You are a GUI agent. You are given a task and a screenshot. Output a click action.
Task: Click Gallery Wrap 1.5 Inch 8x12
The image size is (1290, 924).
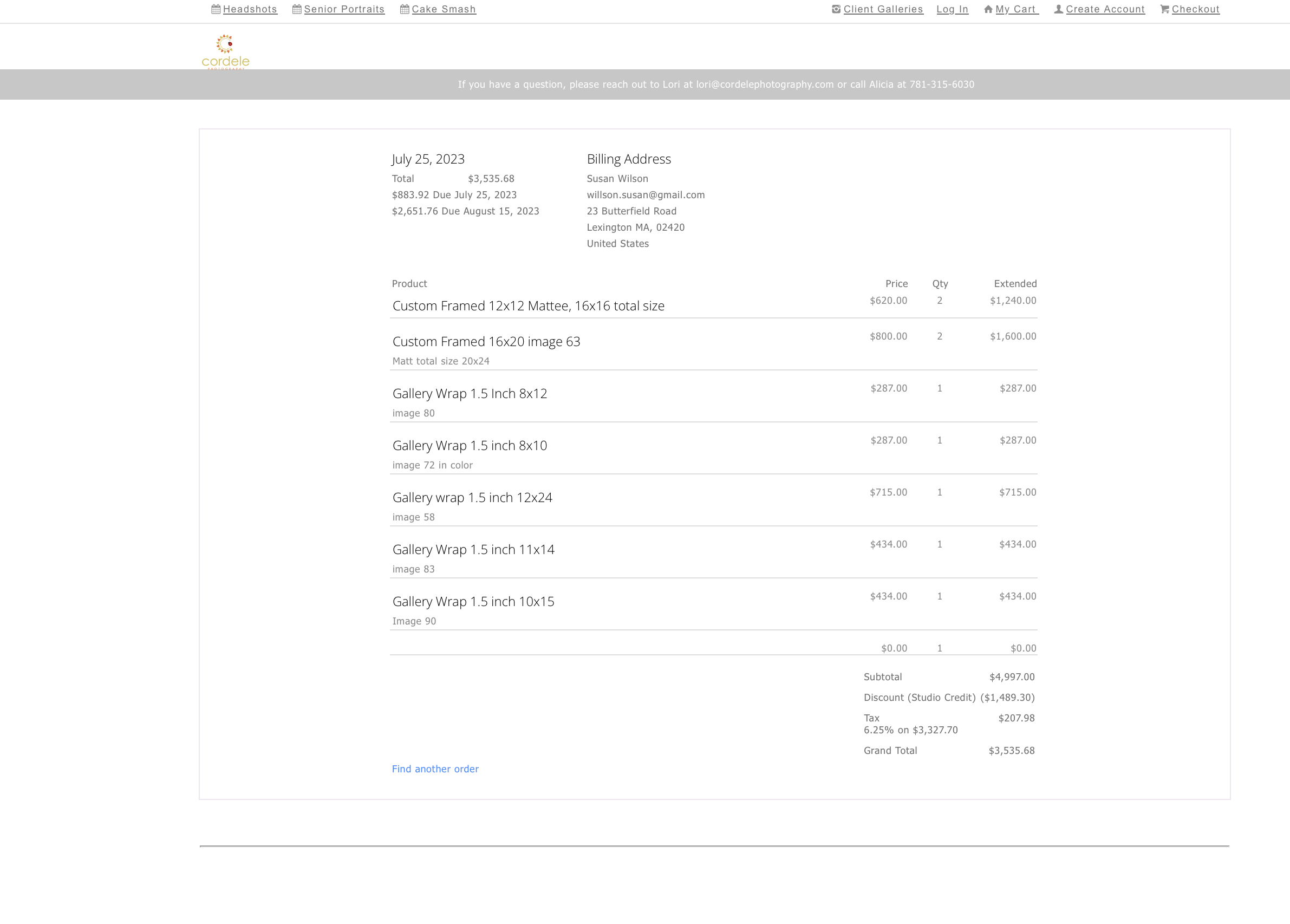click(x=470, y=394)
